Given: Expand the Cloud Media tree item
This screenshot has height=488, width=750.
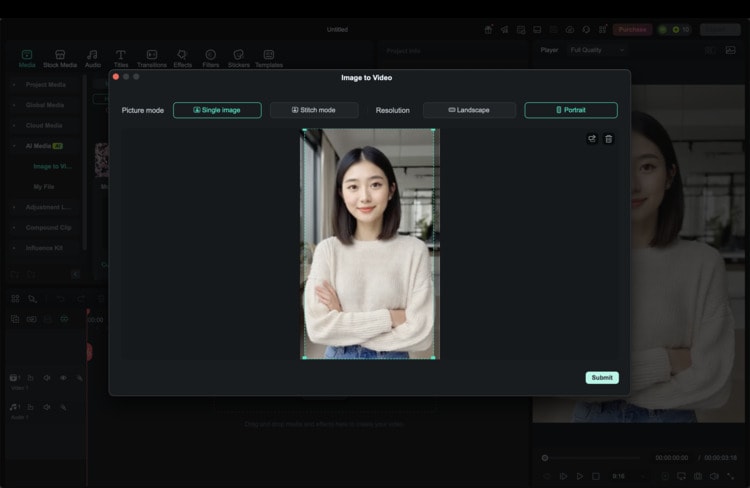Looking at the screenshot, I should 14,125.
